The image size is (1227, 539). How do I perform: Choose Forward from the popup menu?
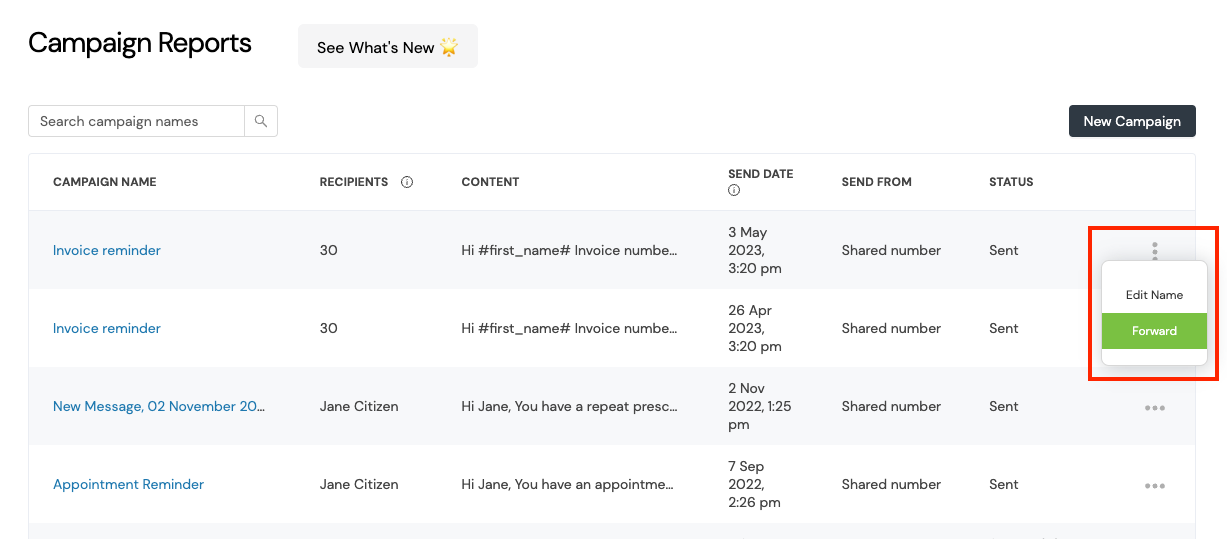(1154, 331)
